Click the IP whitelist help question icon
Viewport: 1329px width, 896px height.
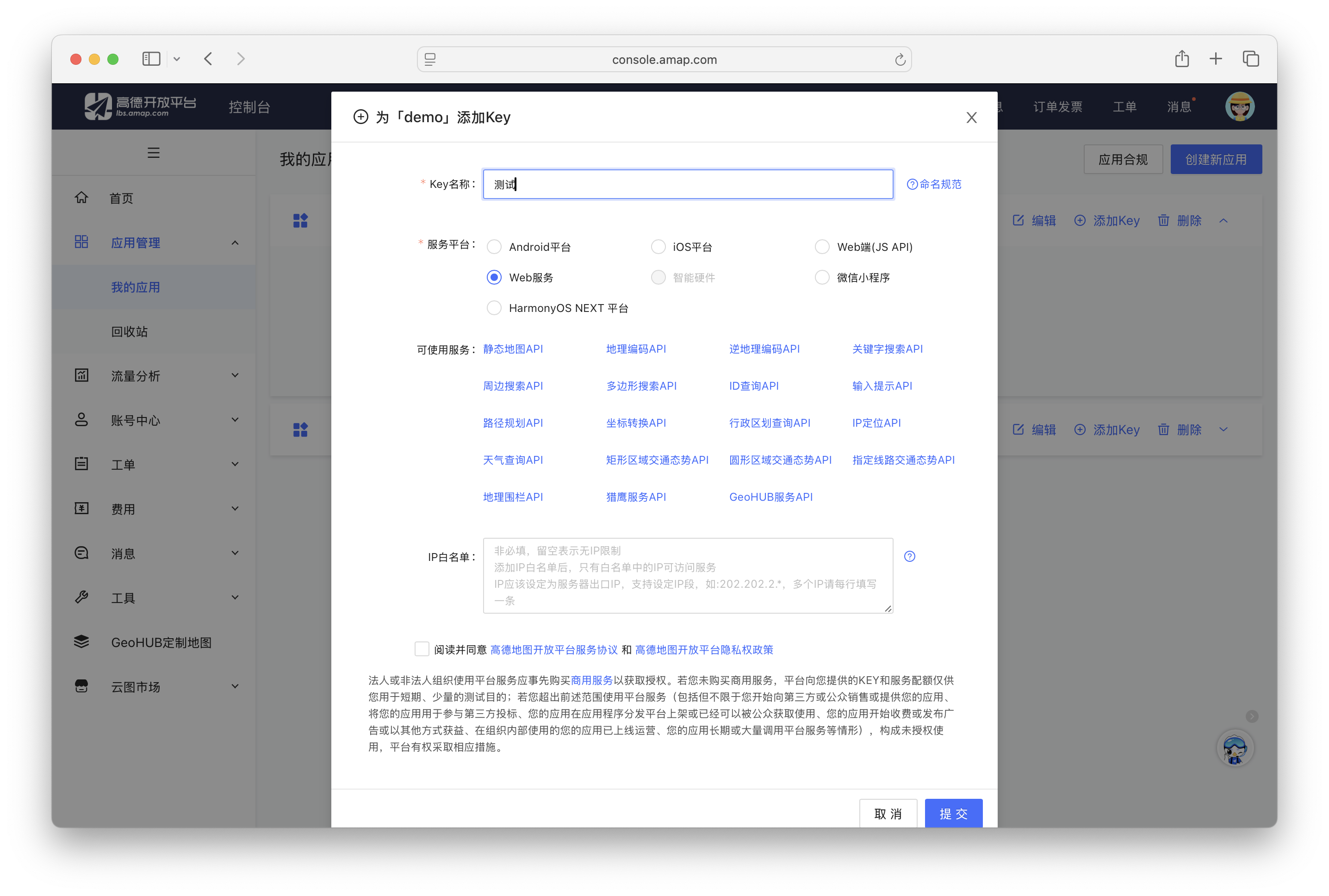[910, 557]
